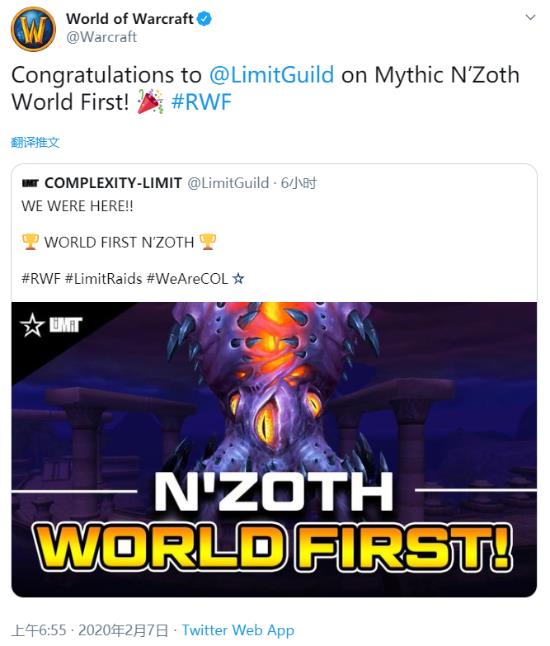Viewport: 550px width, 646px height.
Task: Open the tweet date 2020年2月7日
Action: coord(123,630)
